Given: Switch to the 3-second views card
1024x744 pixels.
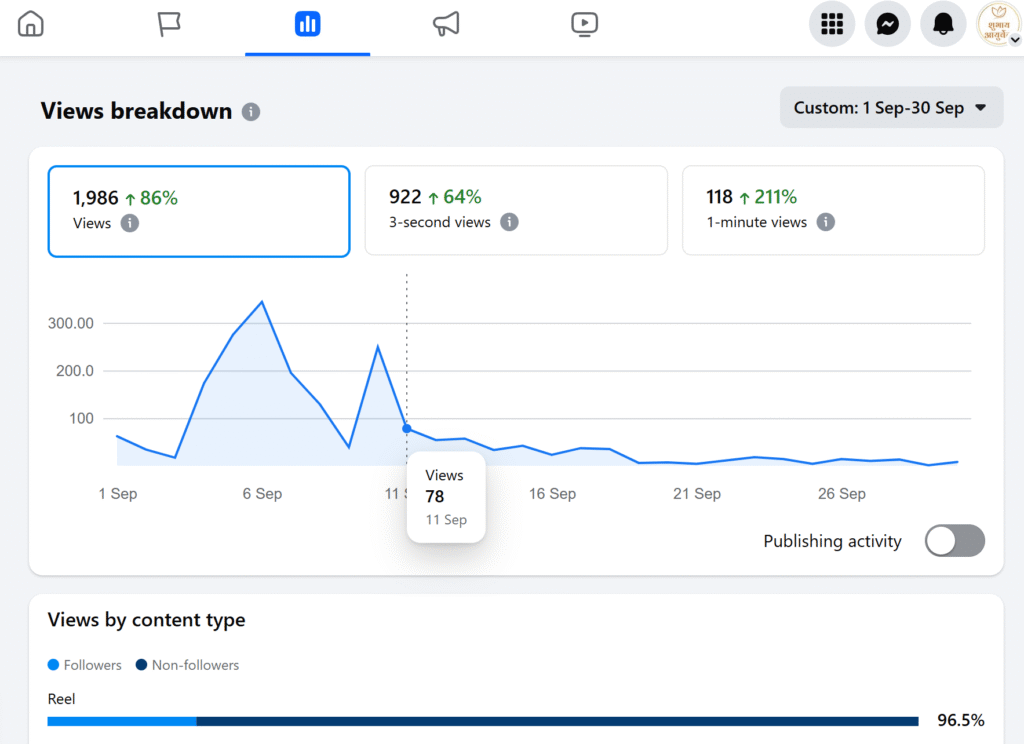Looking at the screenshot, I should tap(515, 210).
